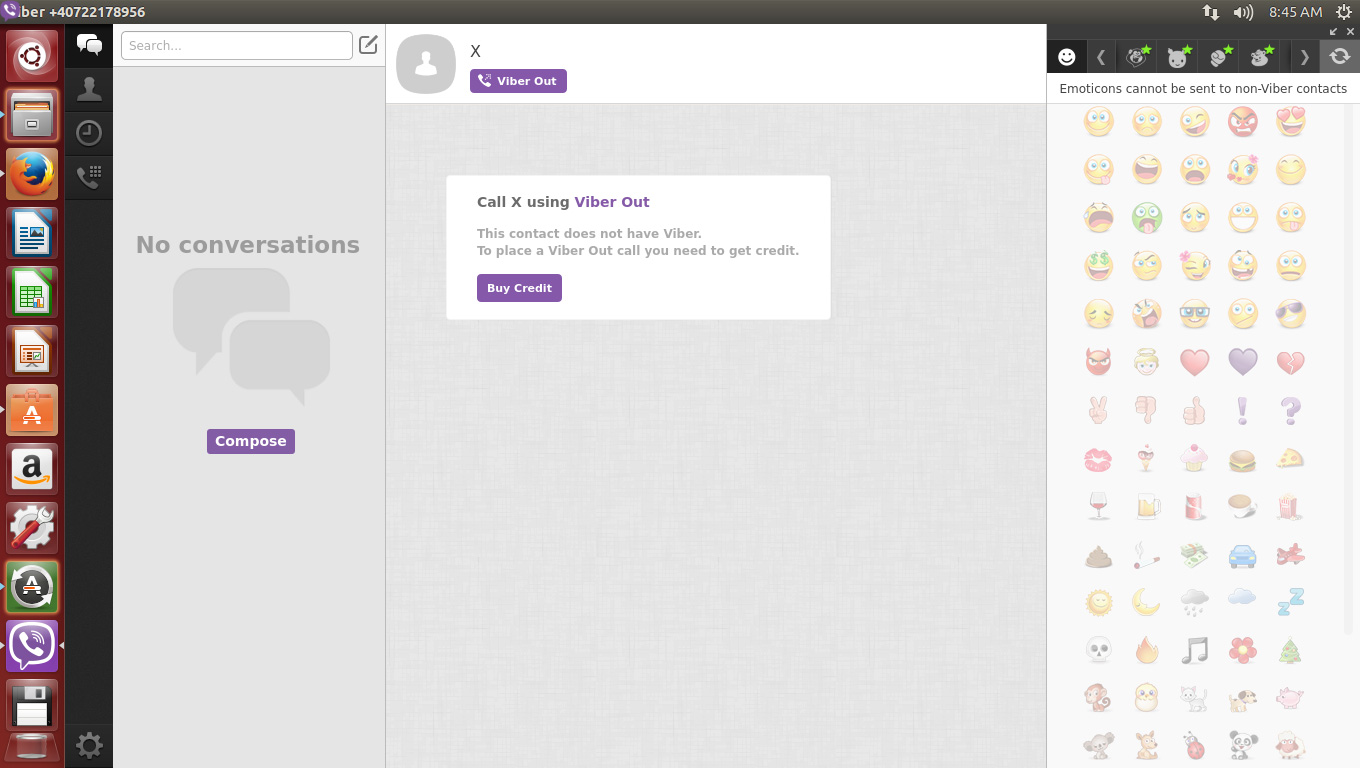Pick the red heart emoticon
This screenshot has height=768, width=1360.
1195,362
